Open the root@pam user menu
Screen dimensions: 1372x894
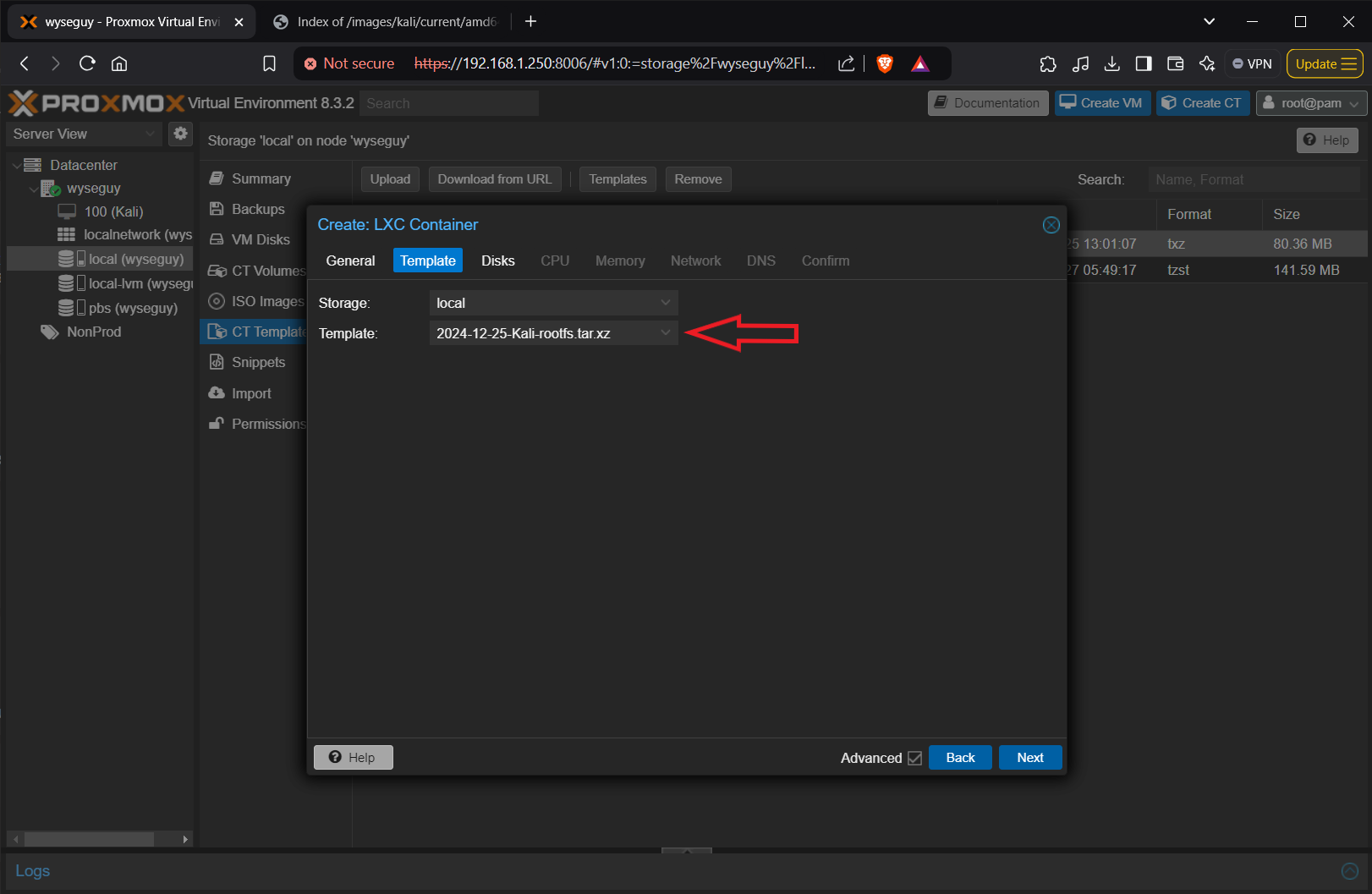[x=1311, y=103]
